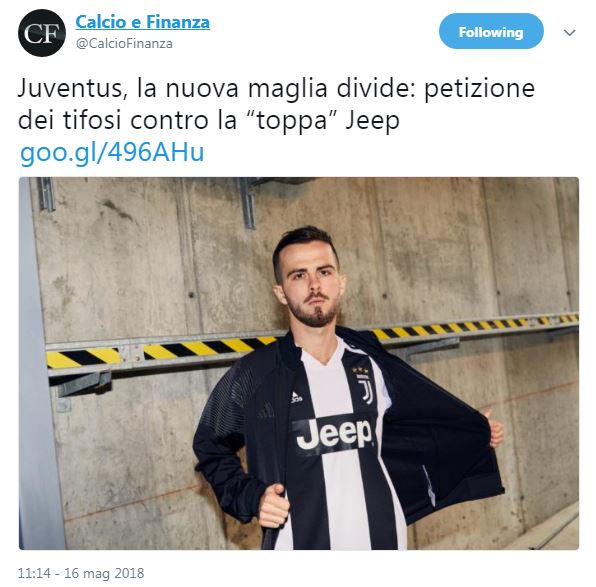Viewport: 596px width, 587px height.
Task: Click the three stars above the crest
Action: click(360, 370)
